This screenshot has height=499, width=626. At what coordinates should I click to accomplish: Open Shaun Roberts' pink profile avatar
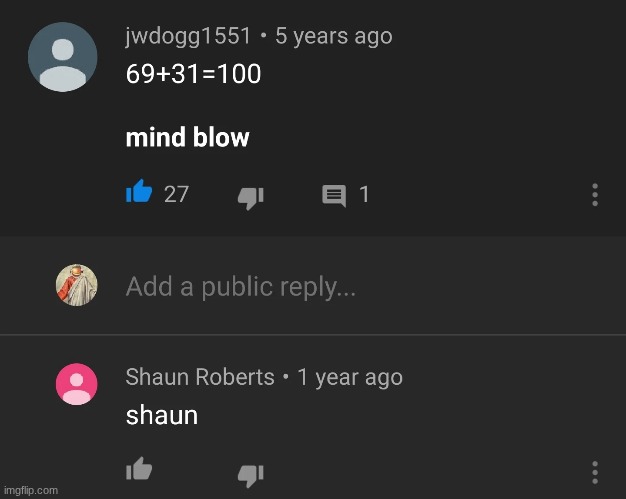point(77,384)
